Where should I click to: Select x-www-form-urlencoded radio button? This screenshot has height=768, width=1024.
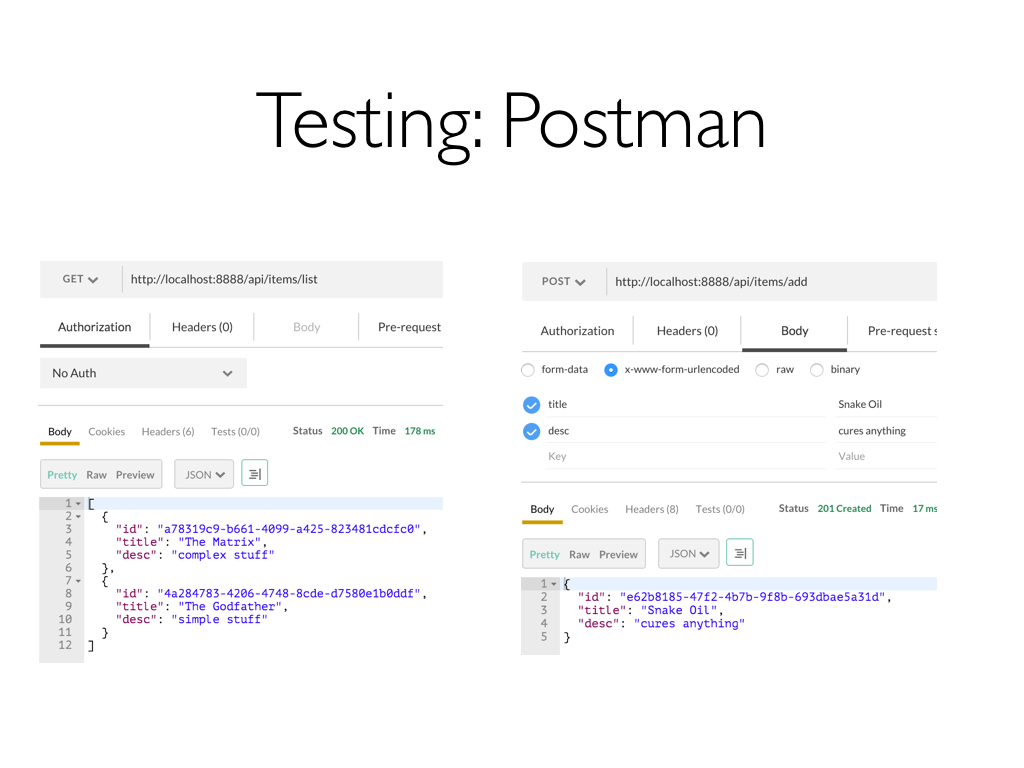tap(611, 370)
